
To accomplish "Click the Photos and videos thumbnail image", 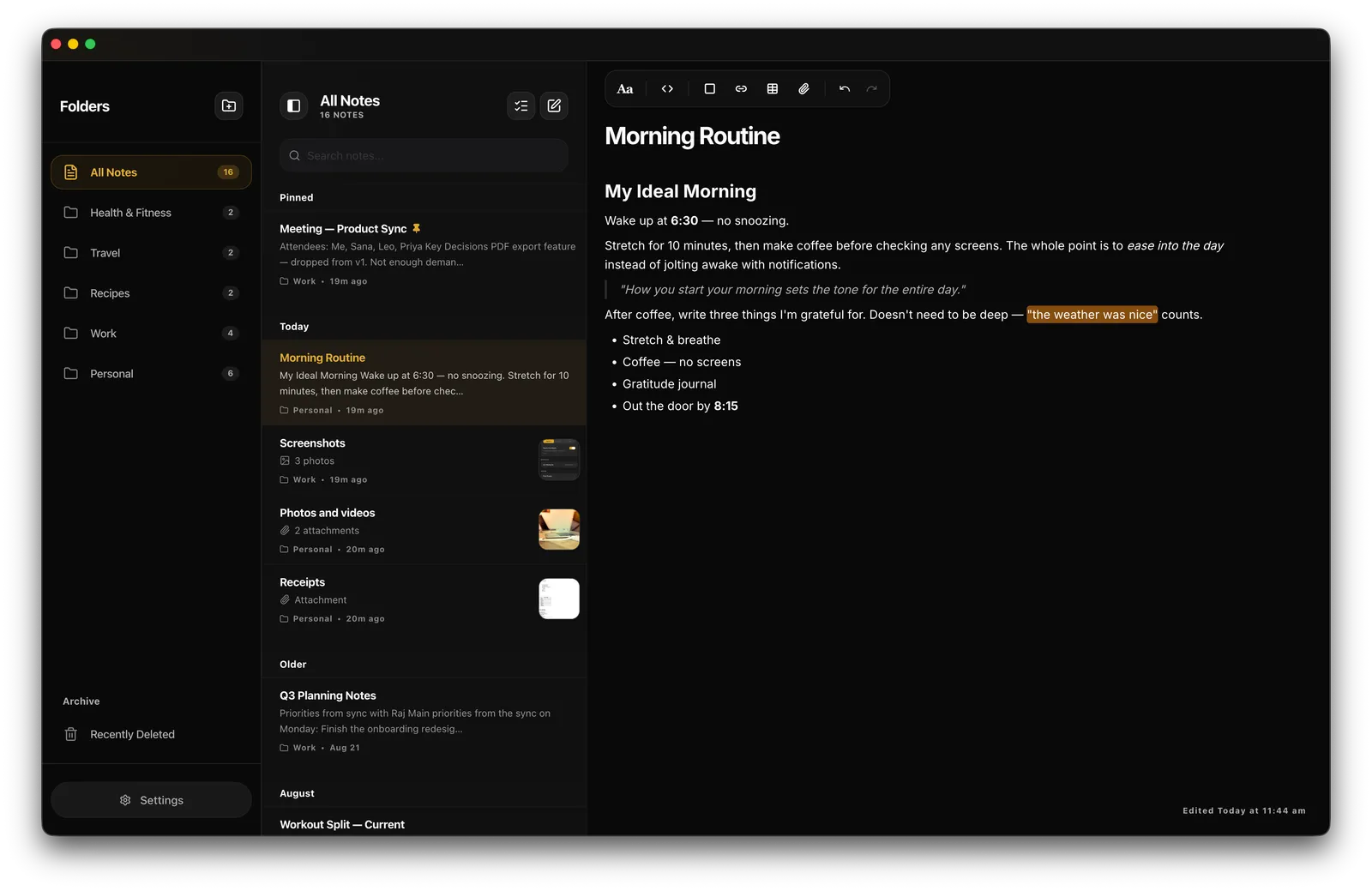I will pyautogui.click(x=559, y=529).
